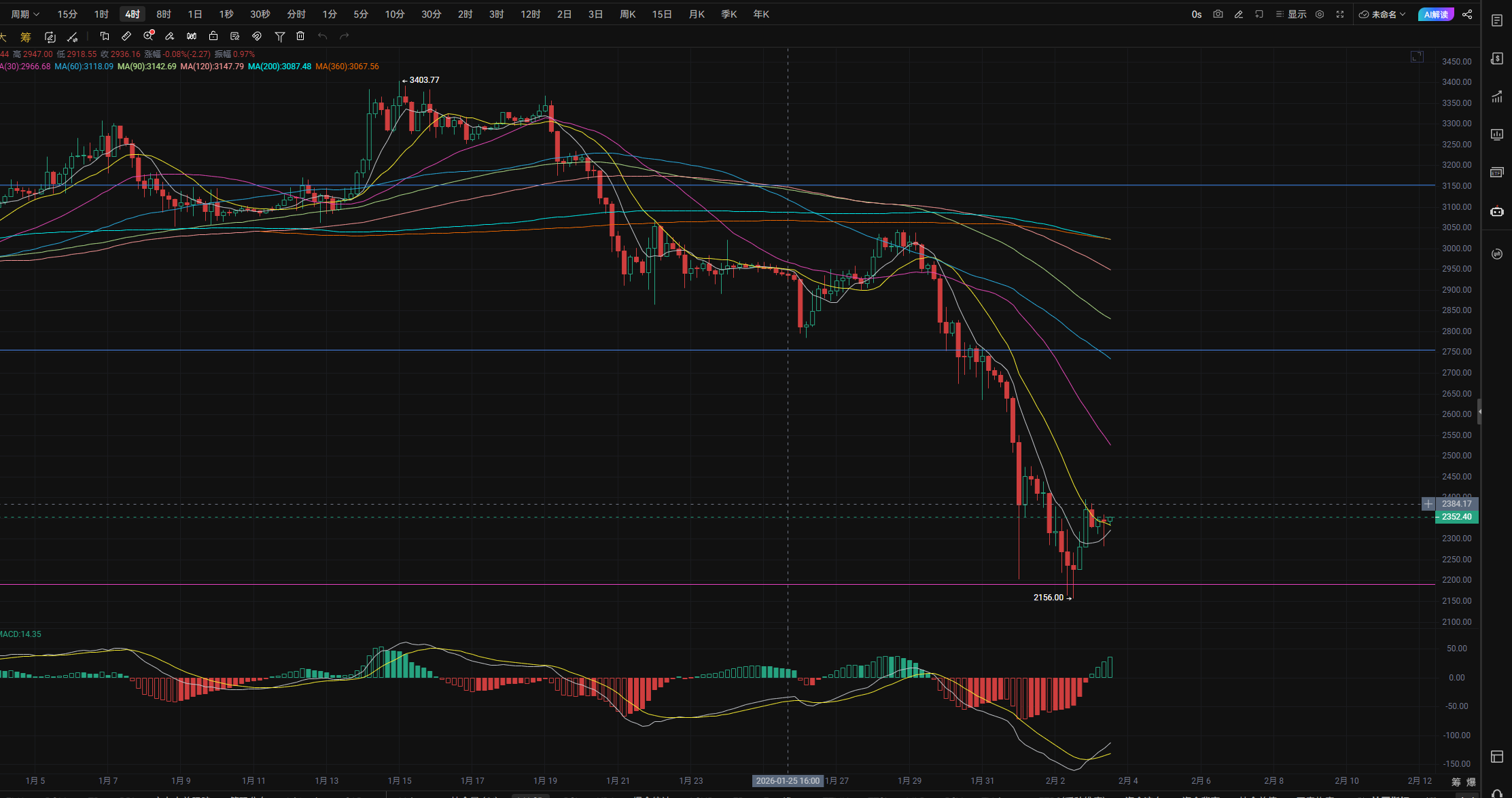Click the trash can delete-drawings icon
The image size is (1512, 798).
(x=300, y=36)
